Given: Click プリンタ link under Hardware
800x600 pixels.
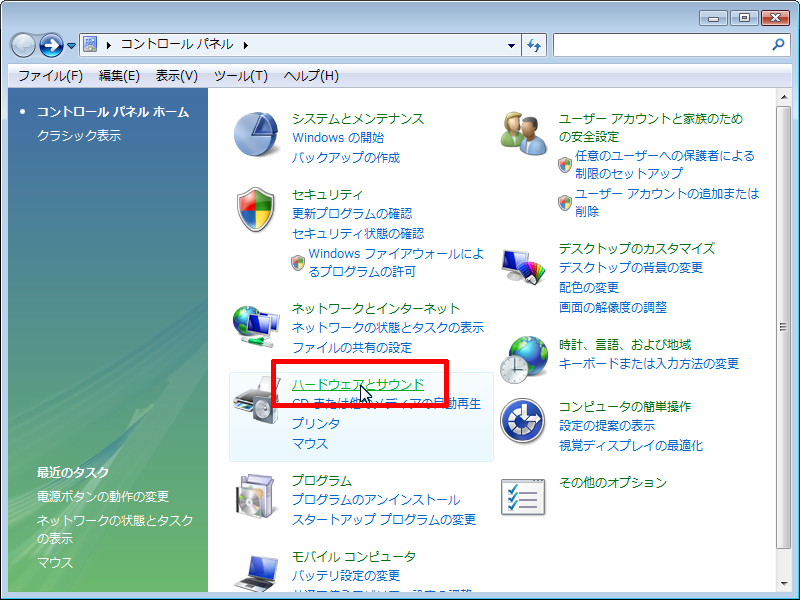Looking at the screenshot, I should point(316,423).
